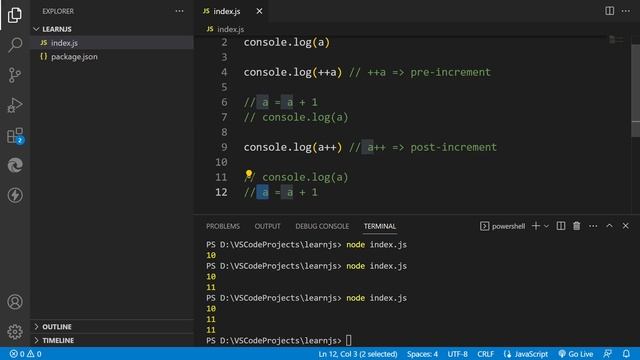Open the Search view
The image size is (640, 360).
[15, 44]
